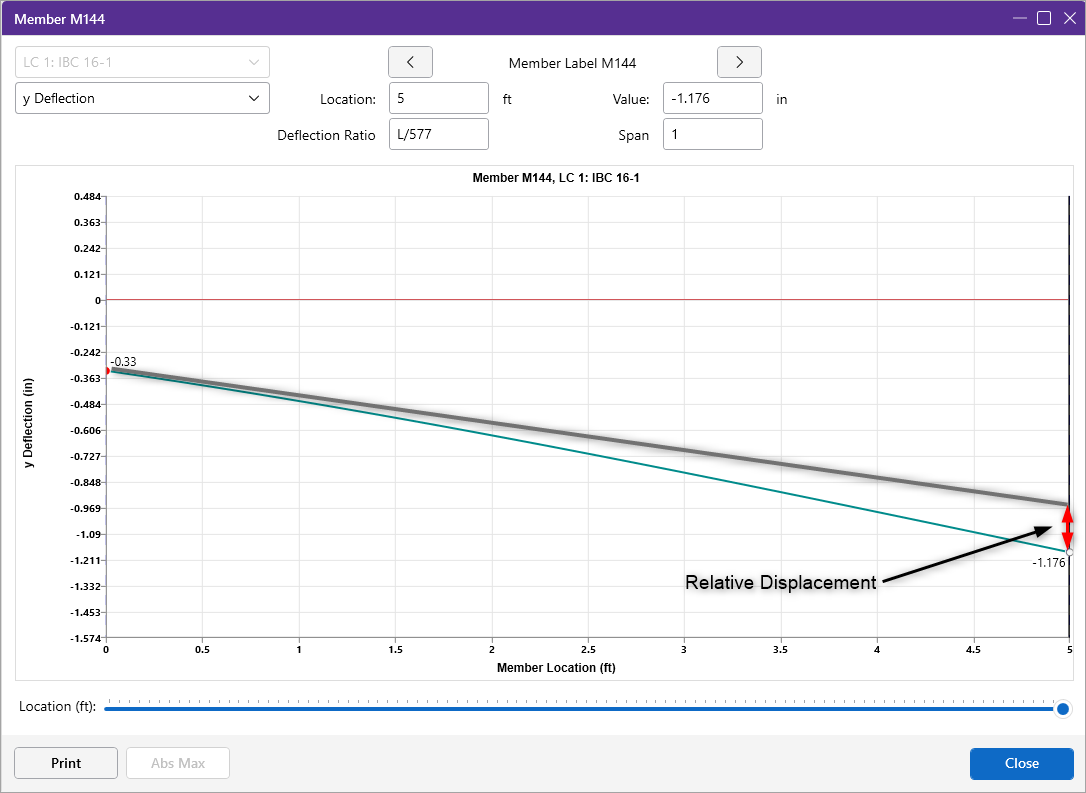Go to the next member with right arrow

pyautogui.click(x=739, y=62)
